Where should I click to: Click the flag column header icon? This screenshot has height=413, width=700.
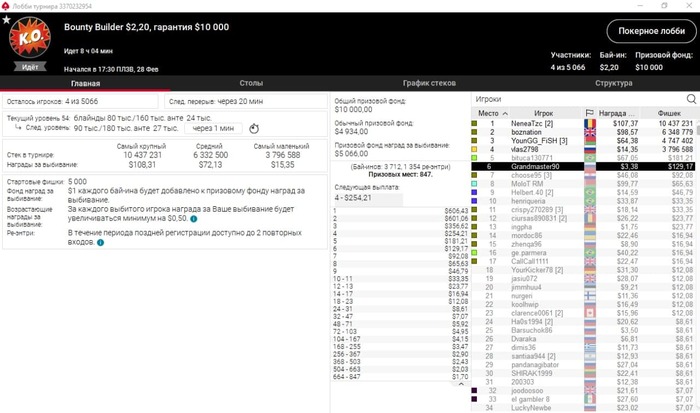click(x=589, y=113)
